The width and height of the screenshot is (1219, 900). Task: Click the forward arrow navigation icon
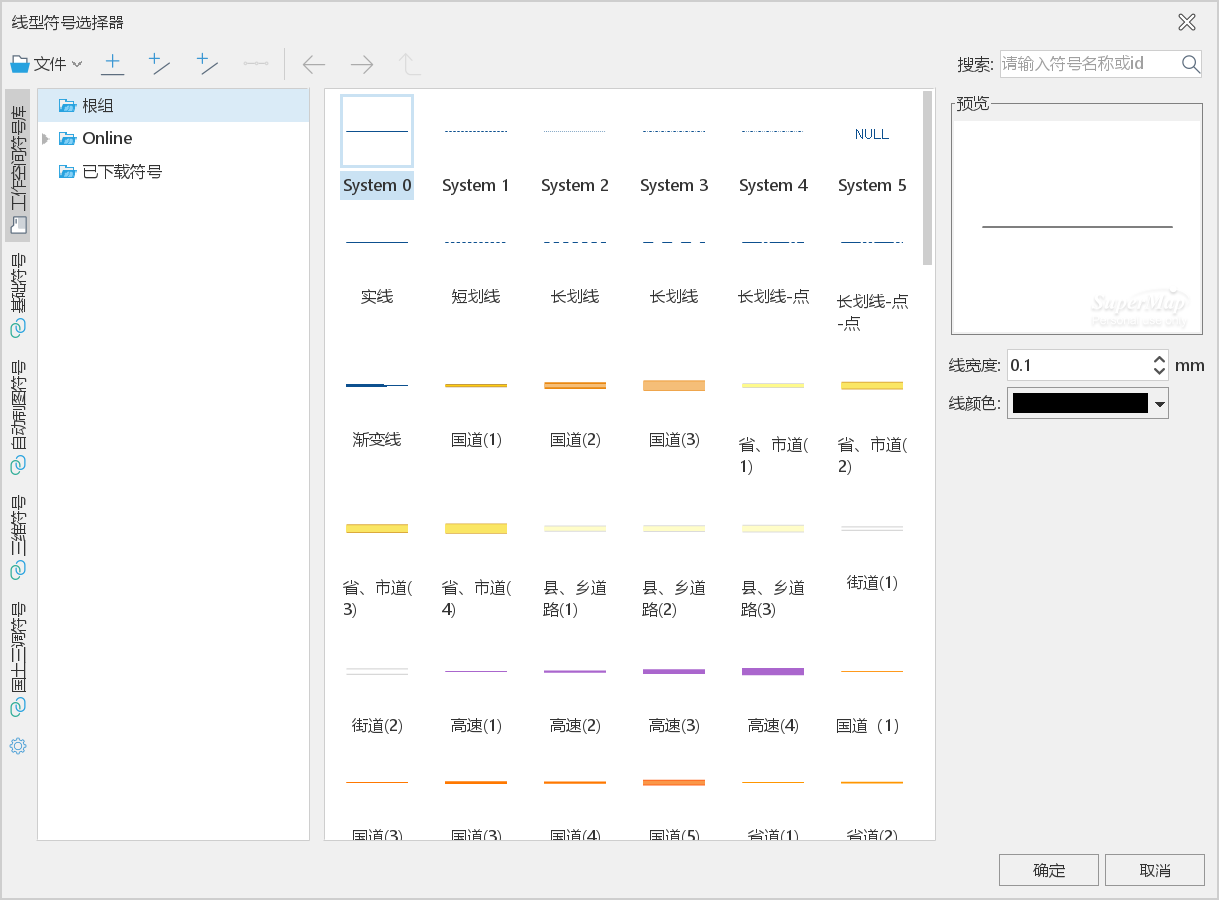pos(361,65)
